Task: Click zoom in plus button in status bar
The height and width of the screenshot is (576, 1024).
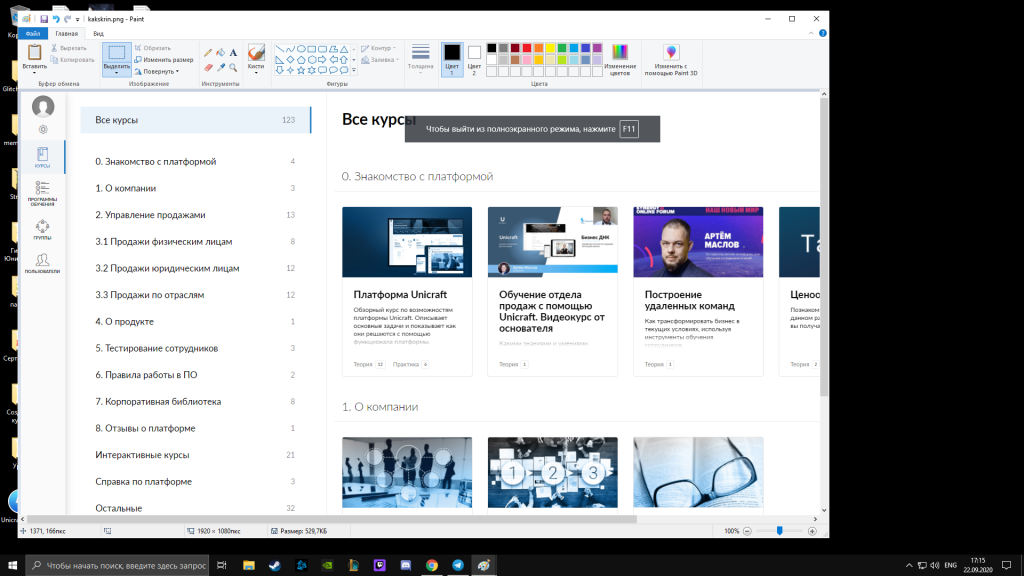Action: 812,531
